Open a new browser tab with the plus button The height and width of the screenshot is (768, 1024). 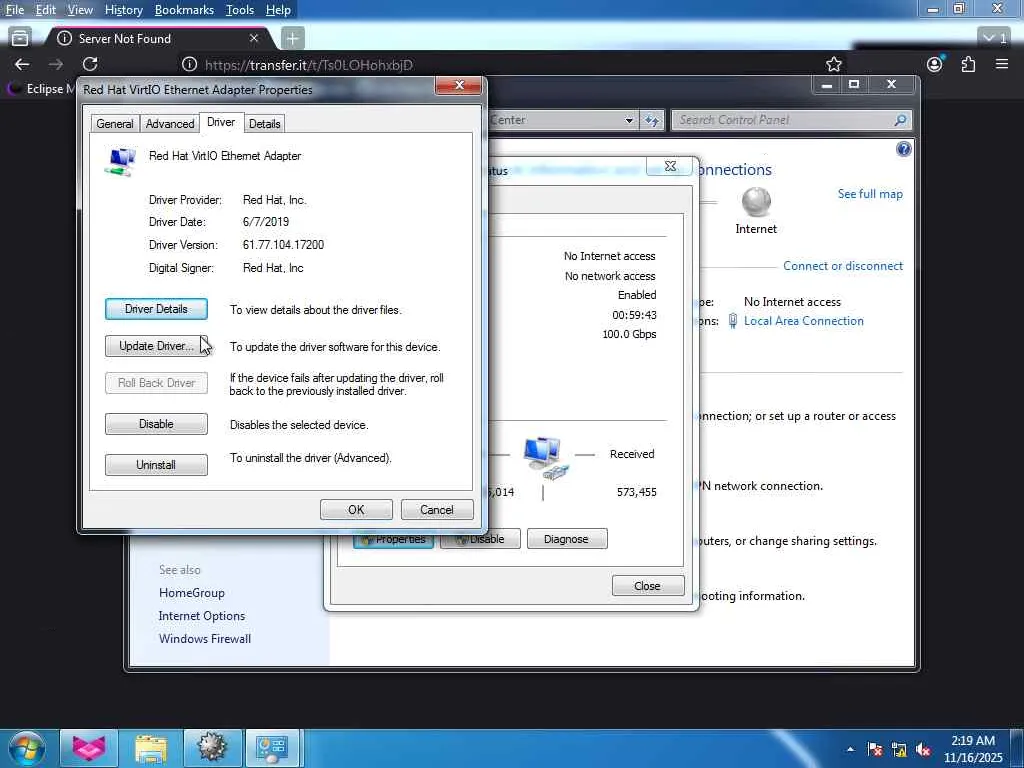[x=292, y=39]
